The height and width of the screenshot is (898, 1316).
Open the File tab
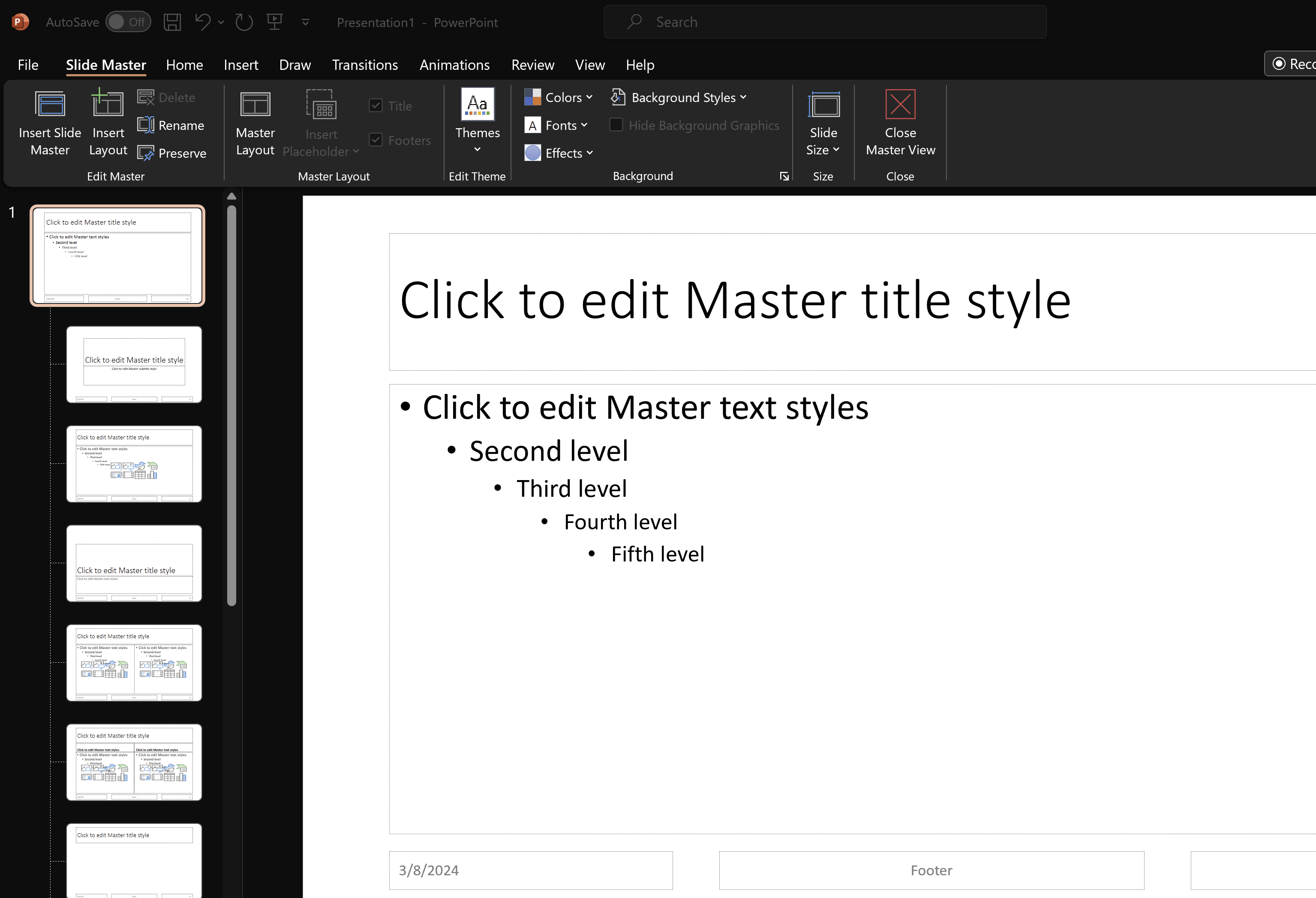tap(28, 65)
